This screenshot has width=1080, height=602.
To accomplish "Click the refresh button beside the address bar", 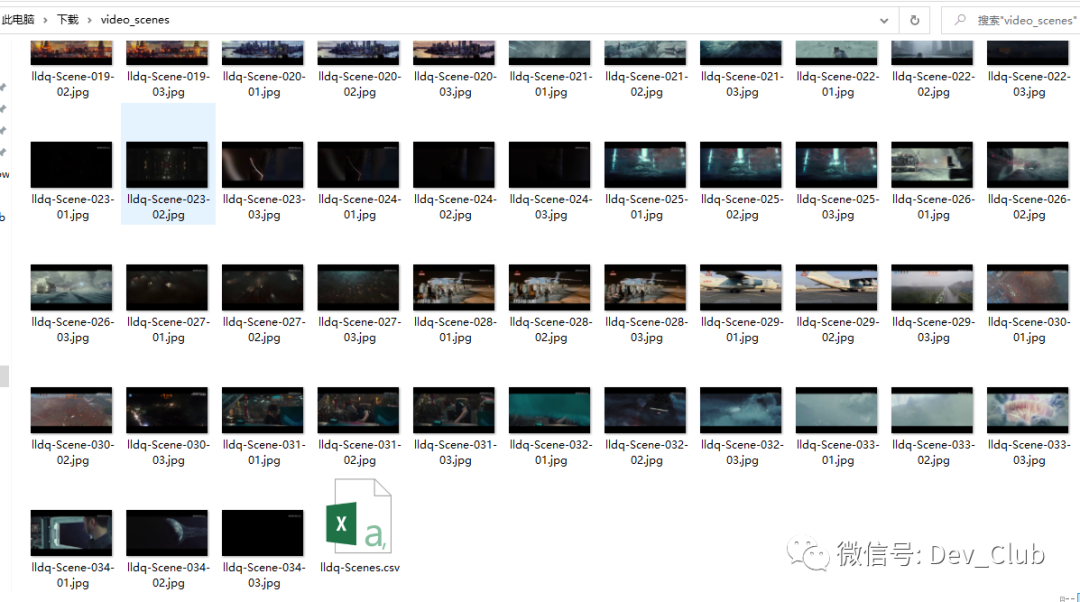I will (x=915, y=20).
